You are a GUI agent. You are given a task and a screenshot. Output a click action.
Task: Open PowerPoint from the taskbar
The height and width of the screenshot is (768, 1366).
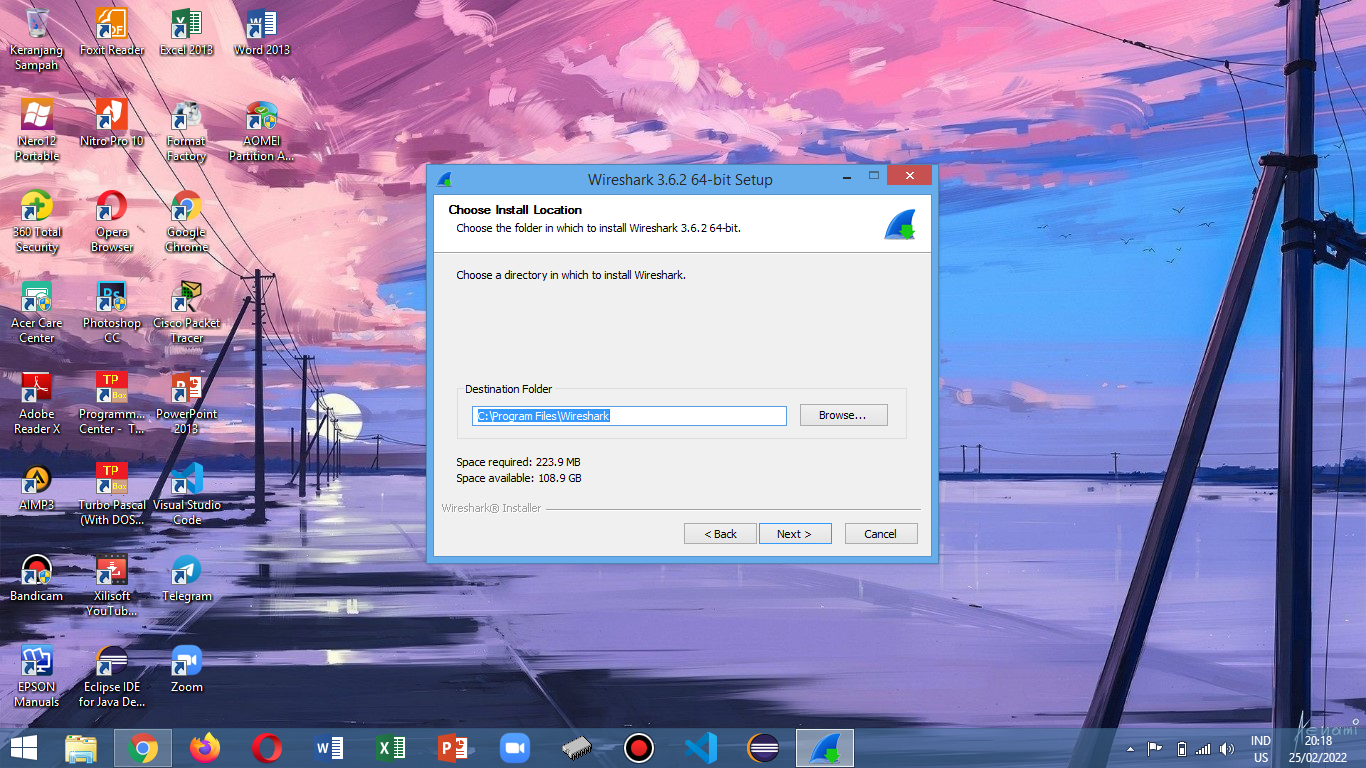(x=453, y=747)
